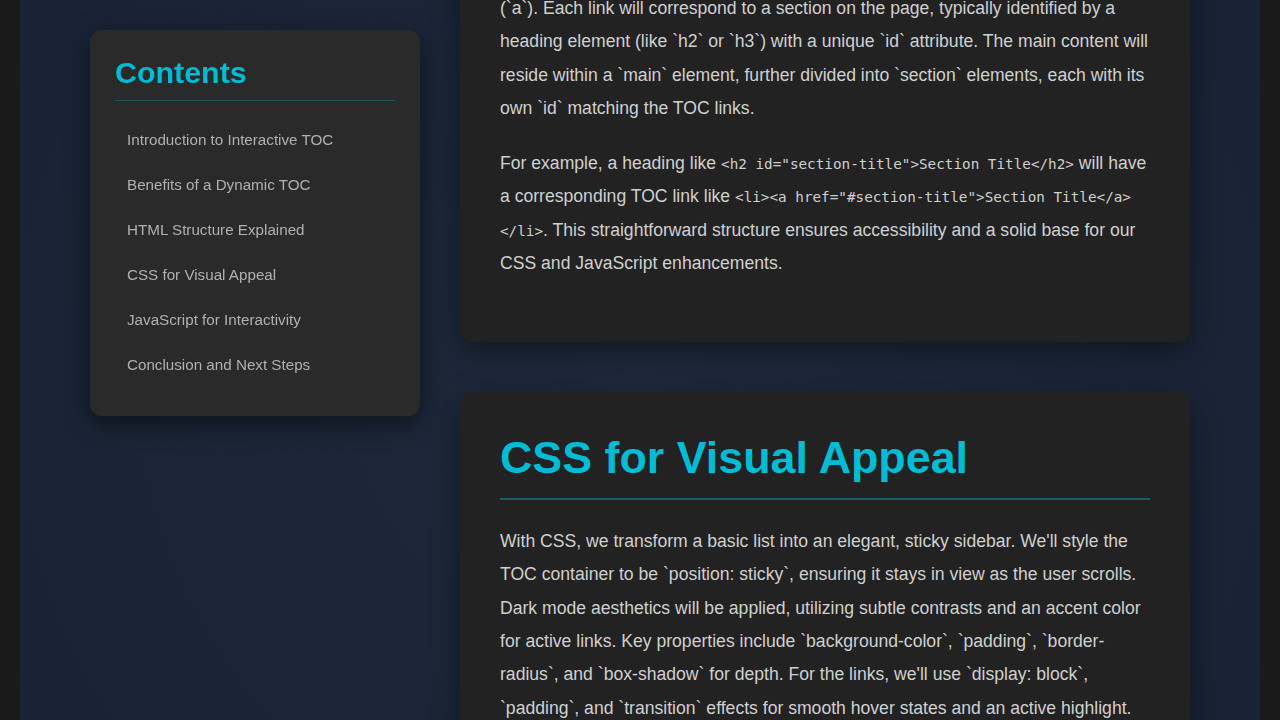
Task: Open the CSS for Visual Appeal link
Action: [201, 275]
